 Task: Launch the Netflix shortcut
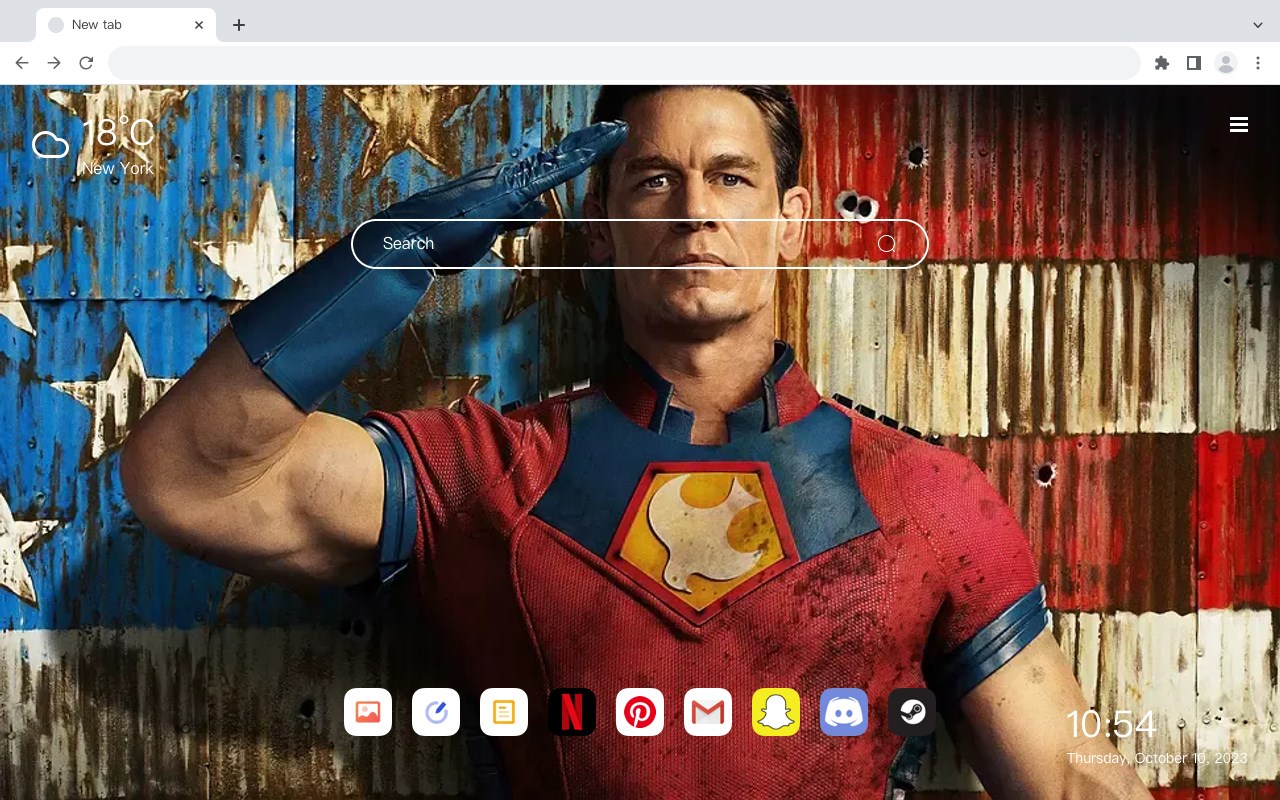tap(572, 712)
